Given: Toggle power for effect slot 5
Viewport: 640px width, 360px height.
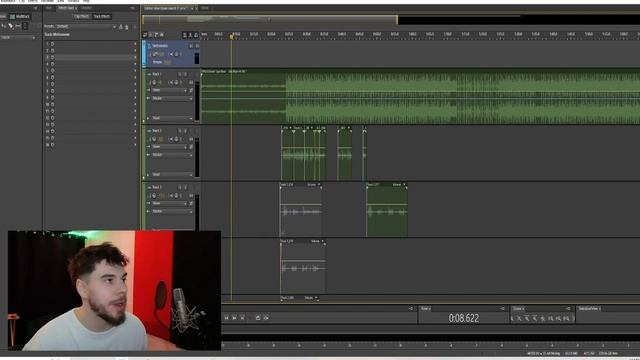Looking at the screenshot, I should [x=53, y=71].
